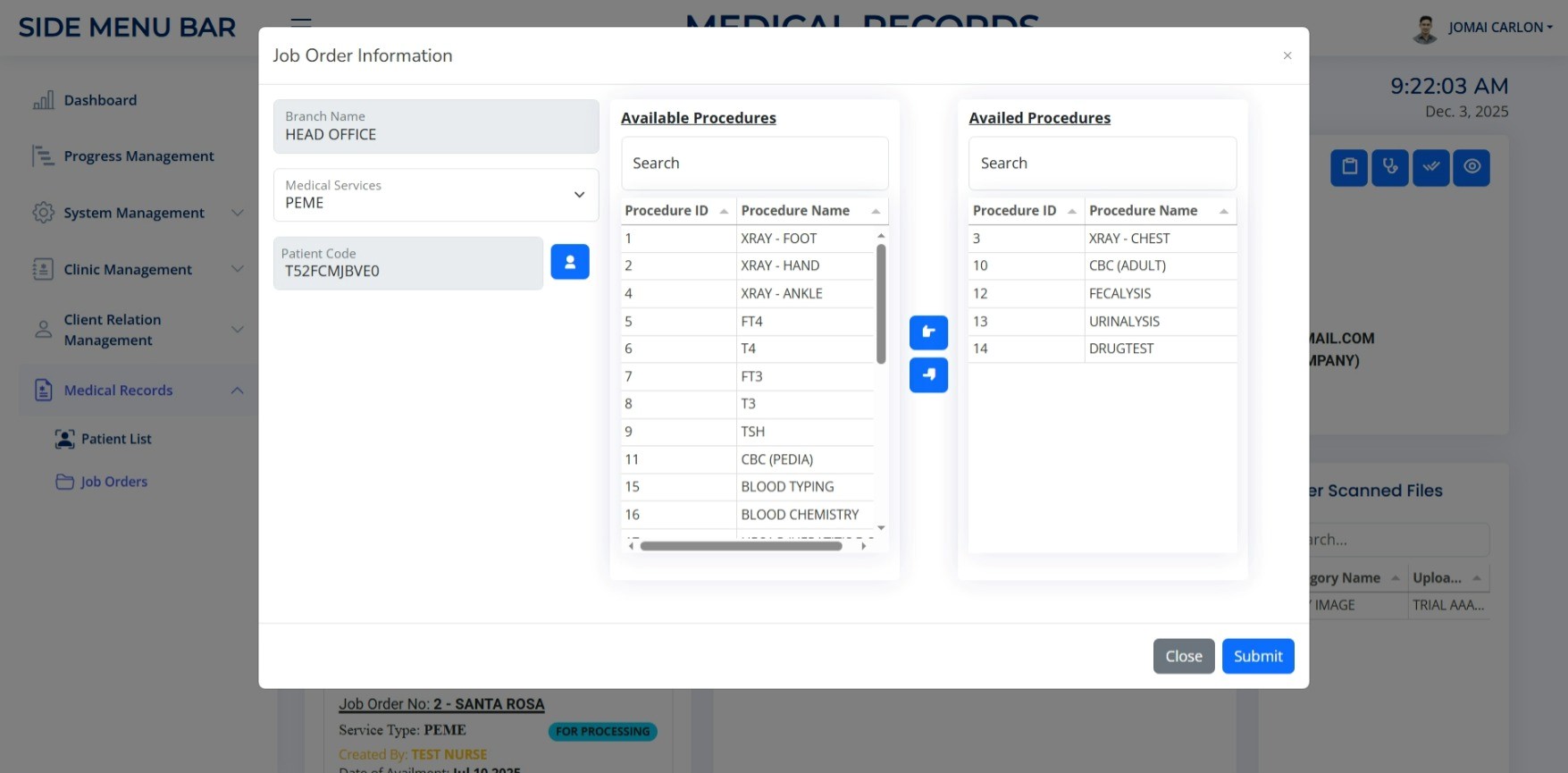Submit the job order
This screenshot has height=773, width=1568.
(x=1257, y=656)
